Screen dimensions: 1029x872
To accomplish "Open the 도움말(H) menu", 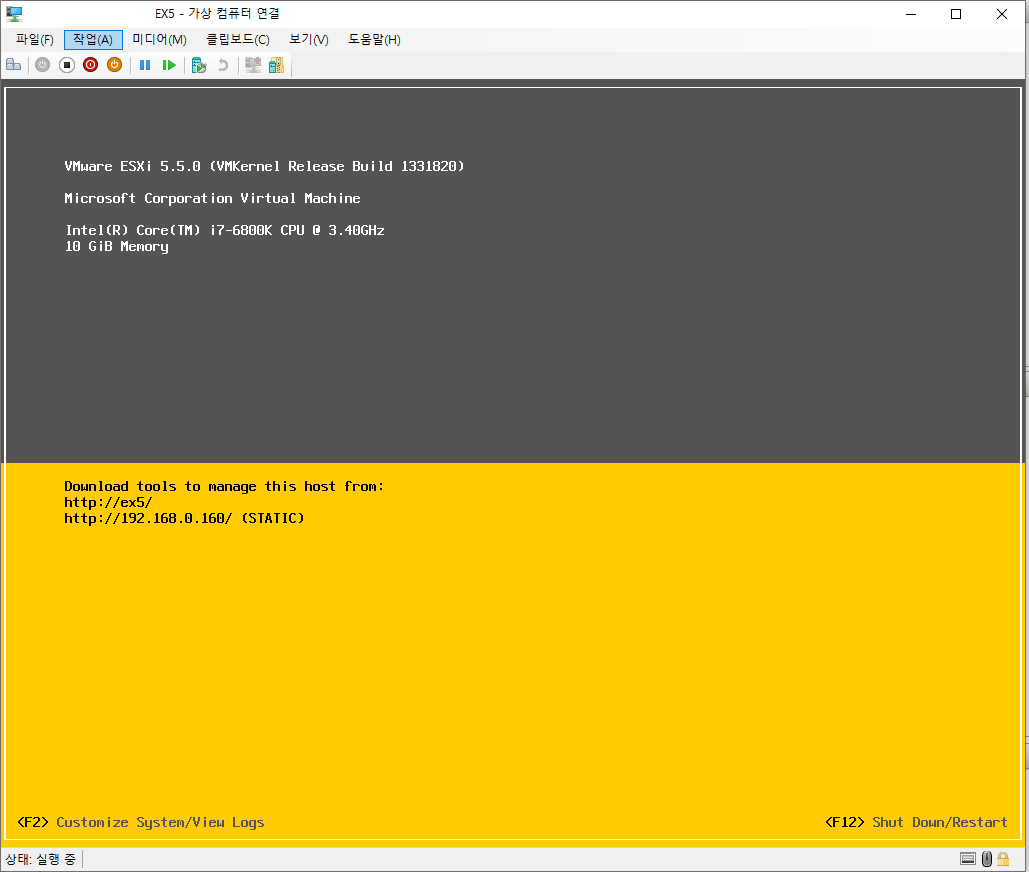I will pos(374,40).
